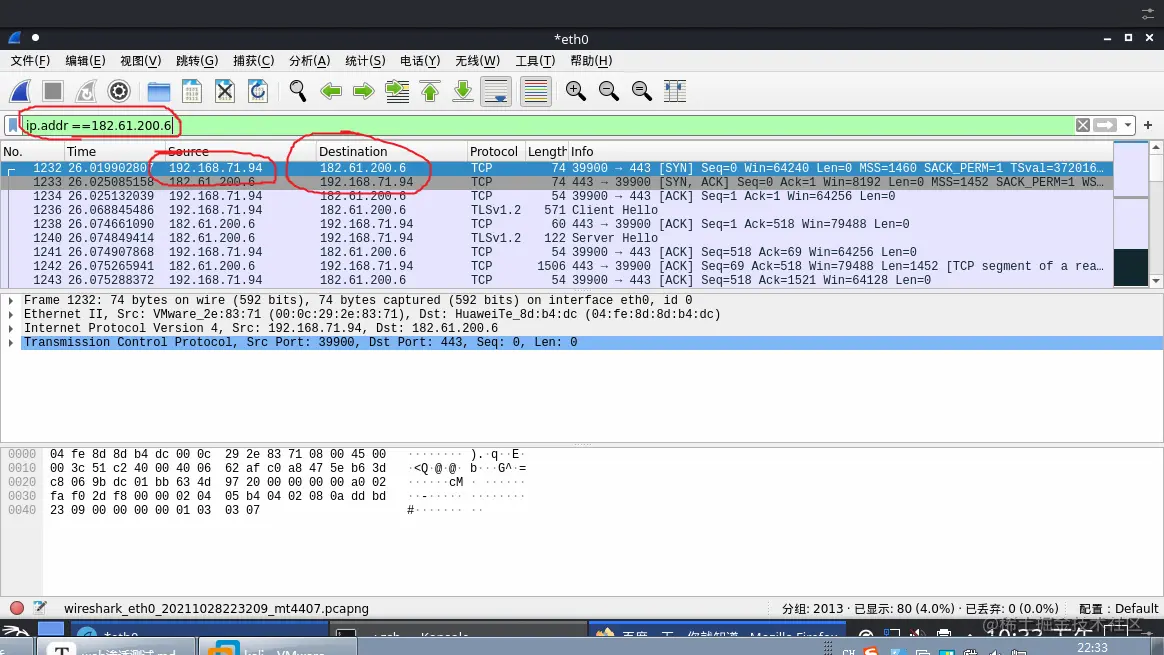Sort by Protocol column header
1164x655 pixels.
point(496,151)
